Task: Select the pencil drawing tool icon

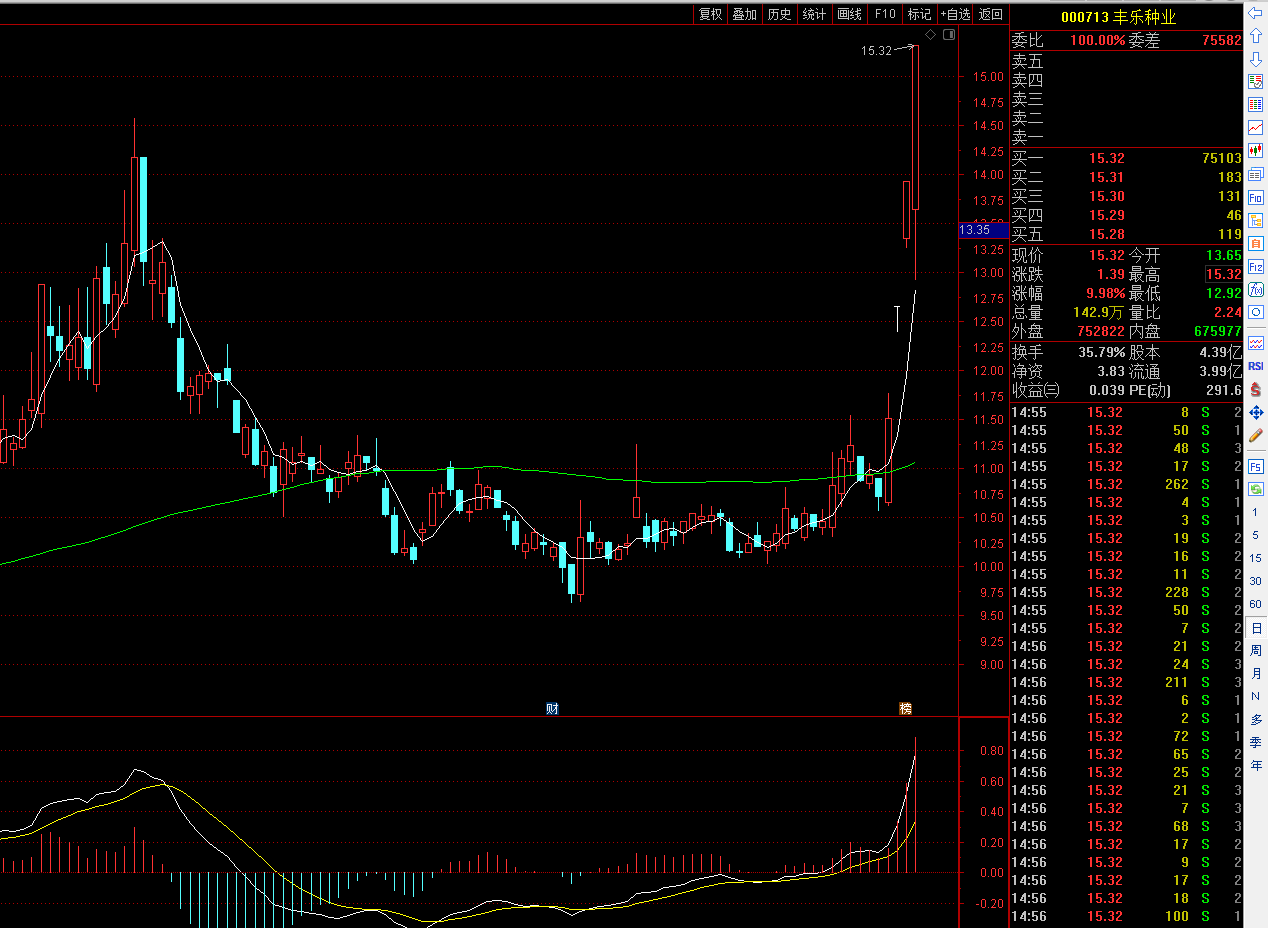Action: pyautogui.click(x=1255, y=435)
